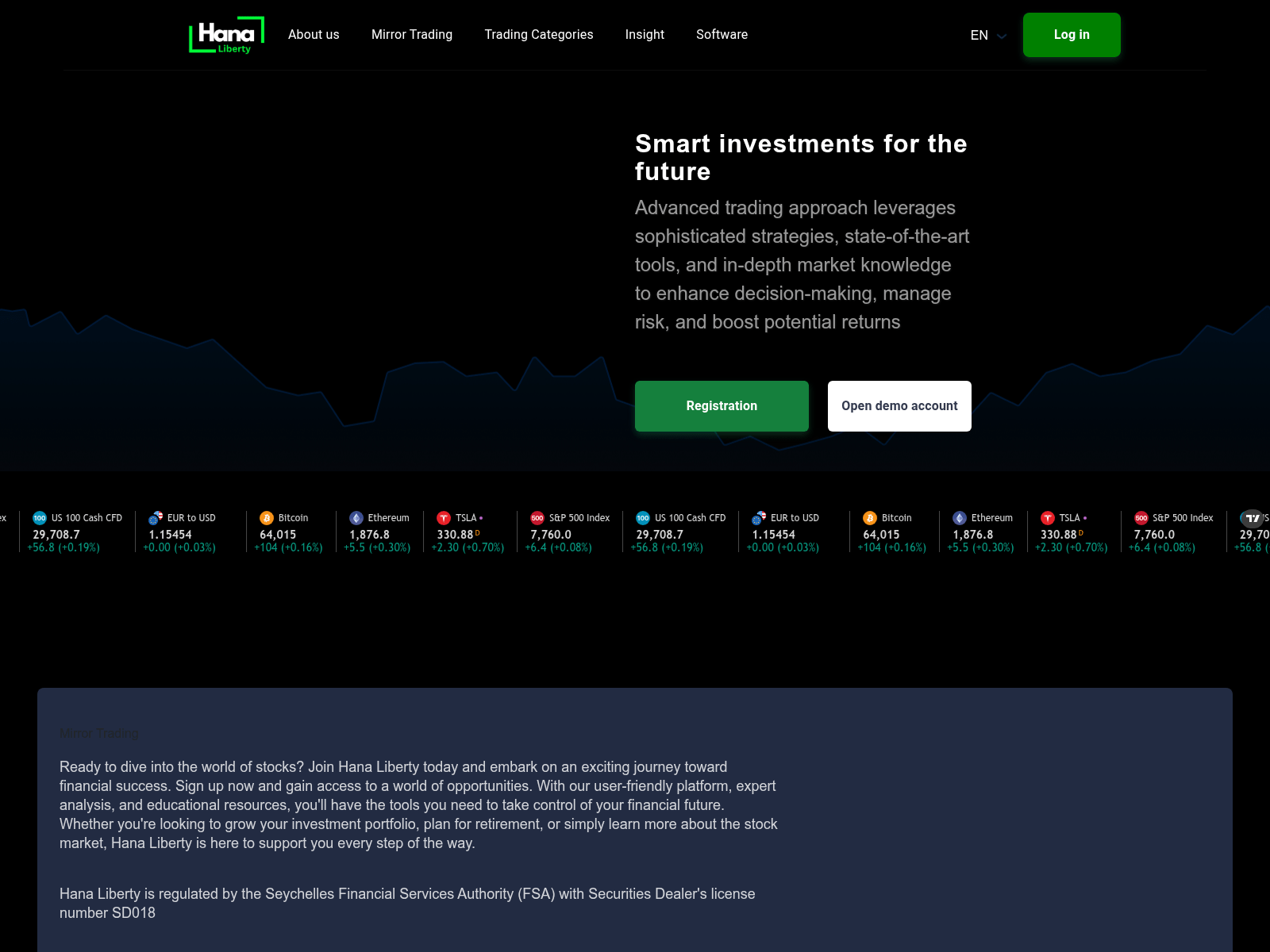Click the rightmost "+104 (+0.16%)" Bitcoin change
This screenshot has height=952, width=1270.
892,547
